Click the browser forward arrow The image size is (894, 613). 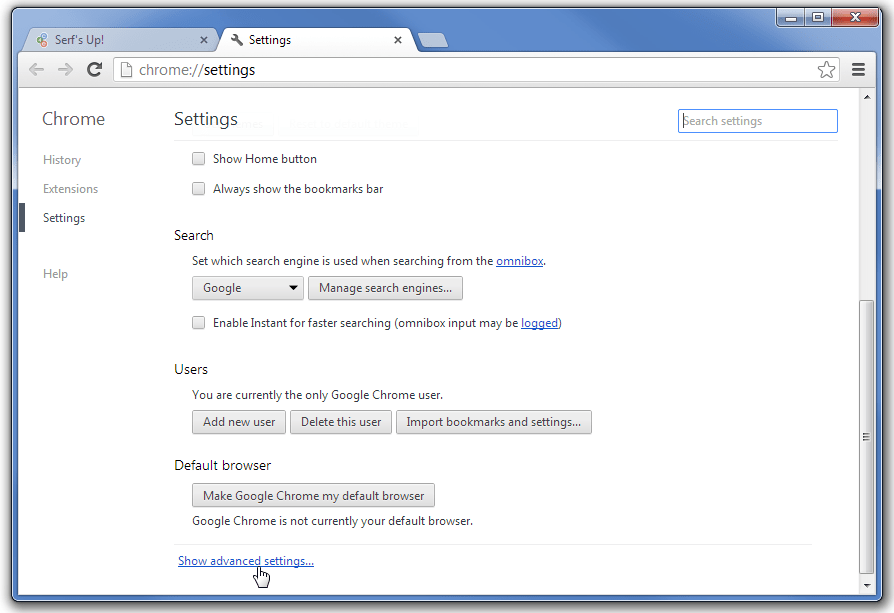click(x=66, y=70)
